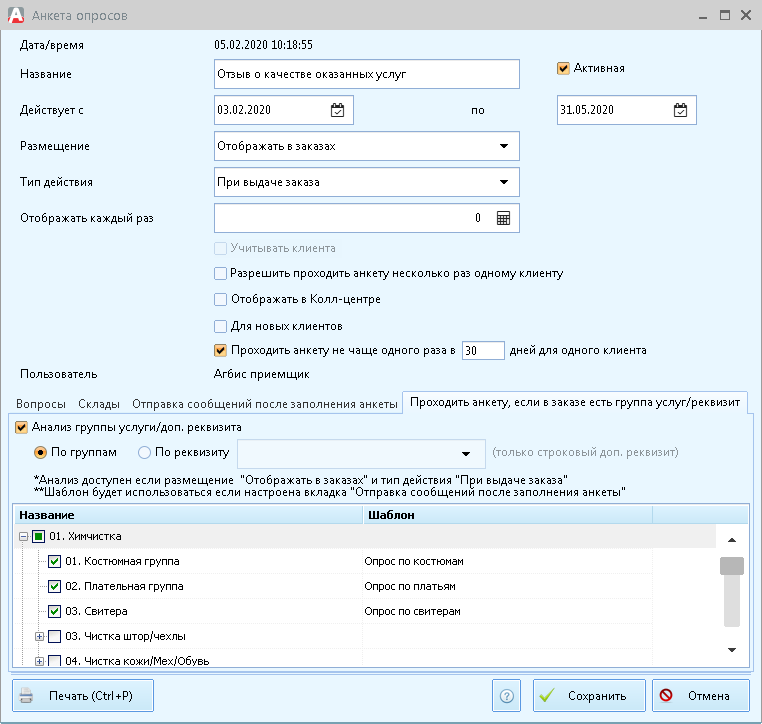762x724 pixels.
Task: Click the 'Название' column header
Action: 189,515
